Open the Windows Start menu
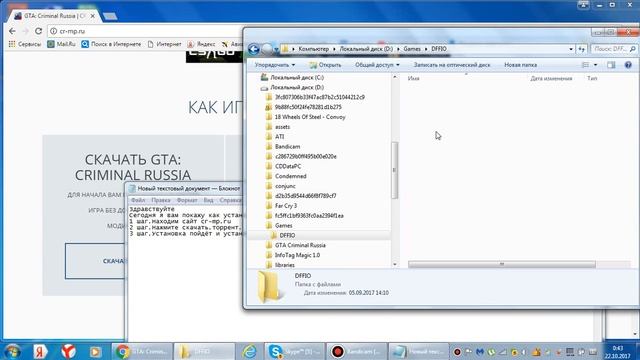 click(x=13, y=351)
